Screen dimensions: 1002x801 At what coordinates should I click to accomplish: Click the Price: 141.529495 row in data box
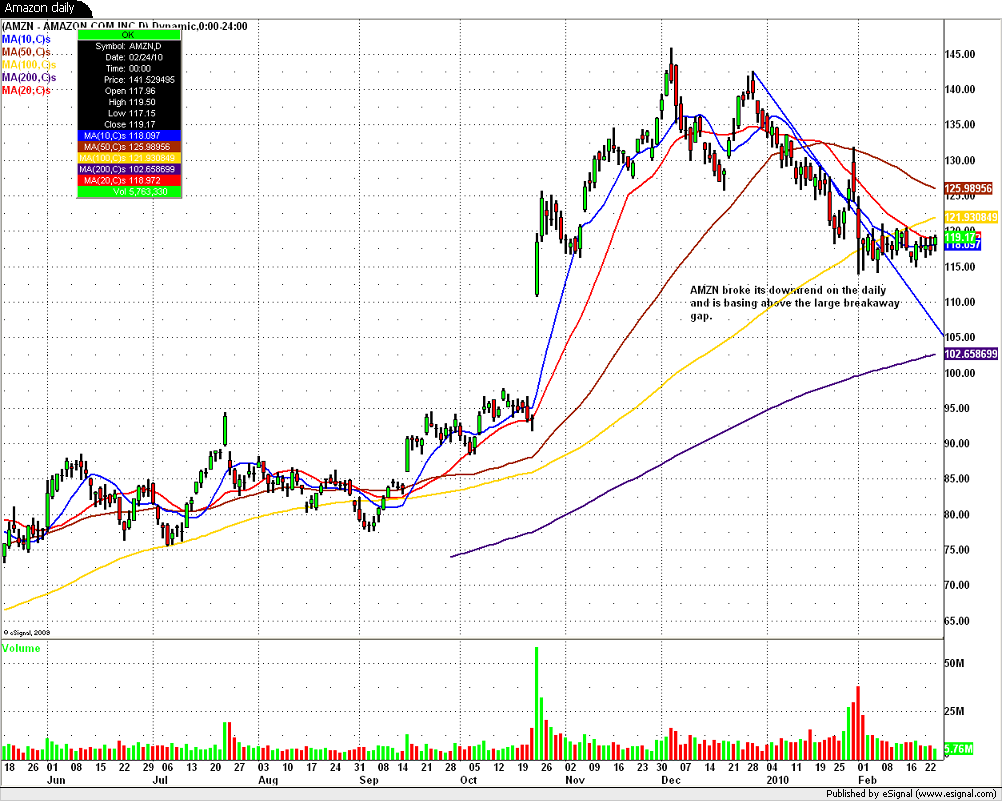(128, 80)
